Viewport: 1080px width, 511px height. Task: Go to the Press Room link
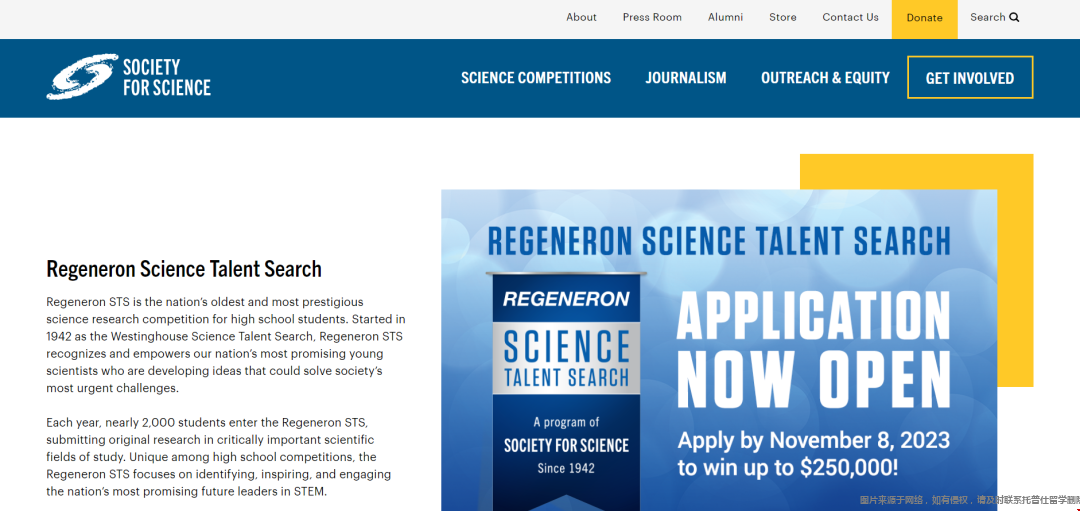click(652, 17)
